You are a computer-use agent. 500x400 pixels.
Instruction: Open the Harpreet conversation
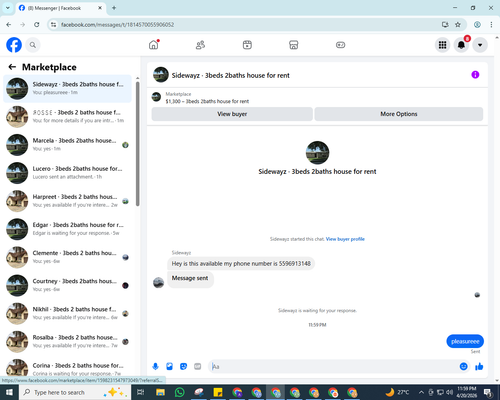tap(67, 201)
